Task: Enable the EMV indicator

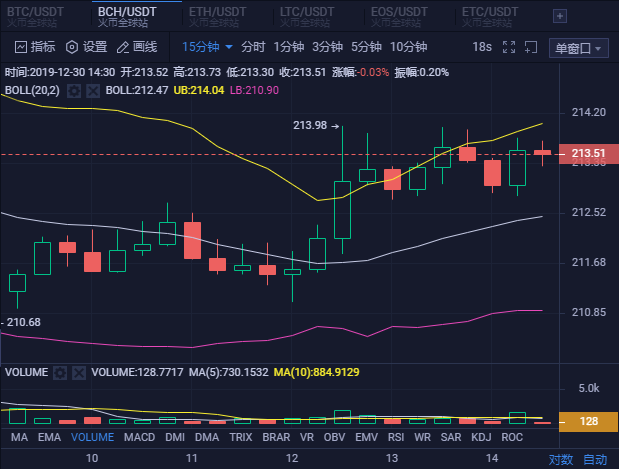Action: pos(366,437)
